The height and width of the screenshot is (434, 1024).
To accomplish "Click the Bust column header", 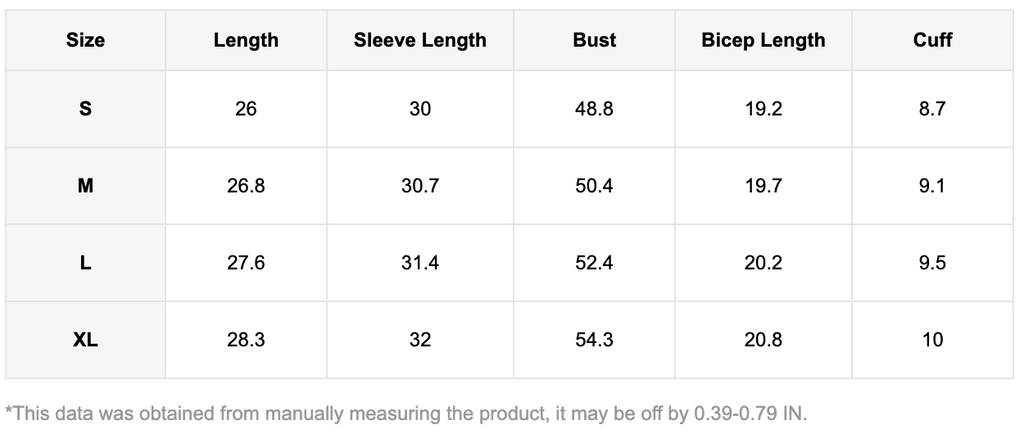I will (594, 41).
